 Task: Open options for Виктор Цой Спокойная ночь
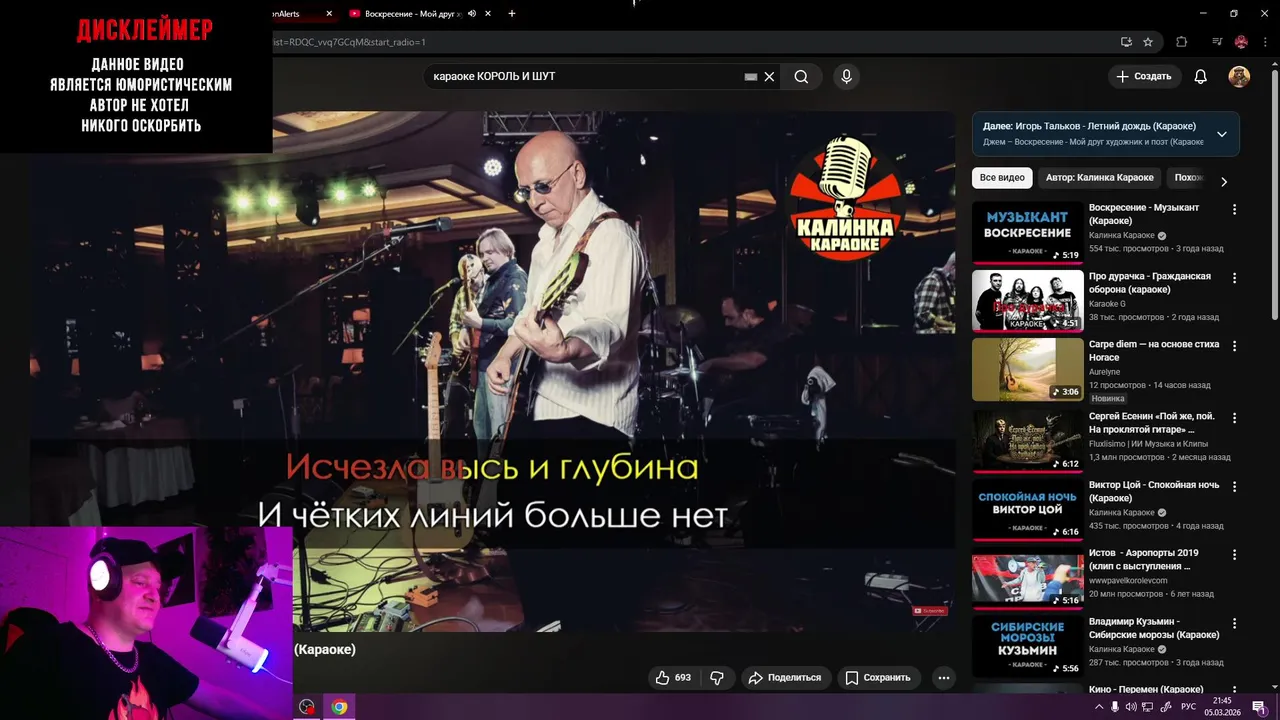tap(1234, 486)
